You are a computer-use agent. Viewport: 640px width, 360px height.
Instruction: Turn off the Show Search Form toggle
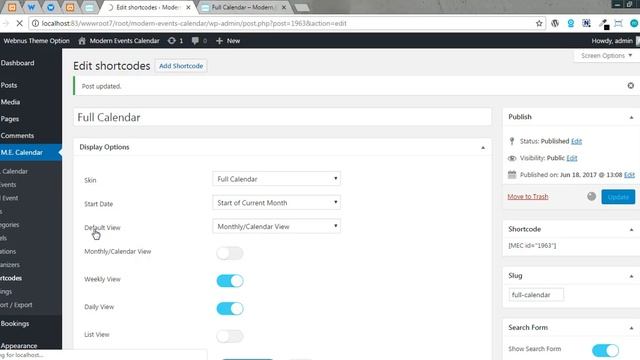point(605,350)
